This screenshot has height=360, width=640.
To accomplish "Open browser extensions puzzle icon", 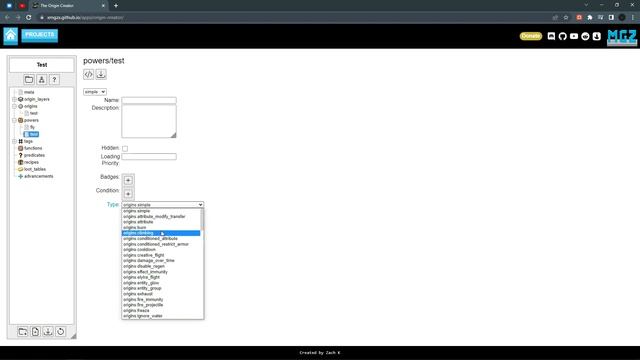I will point(589,18).
